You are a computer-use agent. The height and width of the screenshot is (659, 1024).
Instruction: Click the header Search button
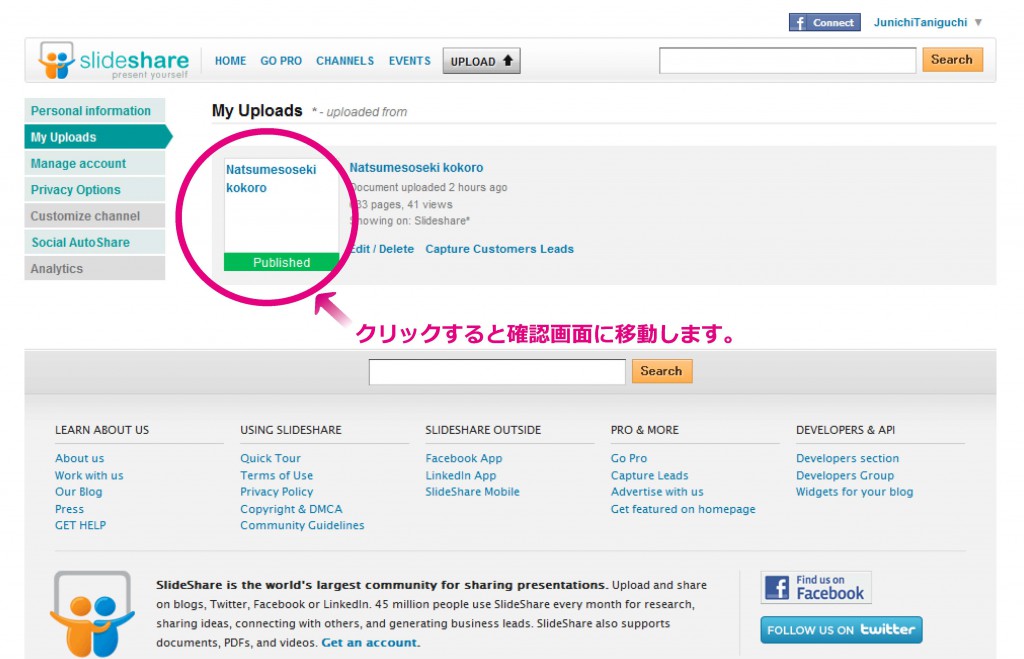coord(952,59)
